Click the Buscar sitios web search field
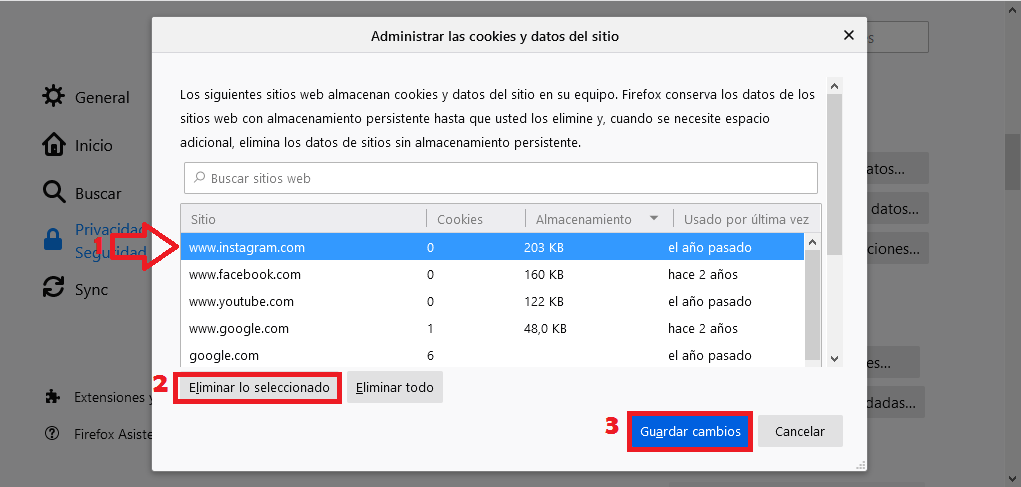 pos(501,178)
